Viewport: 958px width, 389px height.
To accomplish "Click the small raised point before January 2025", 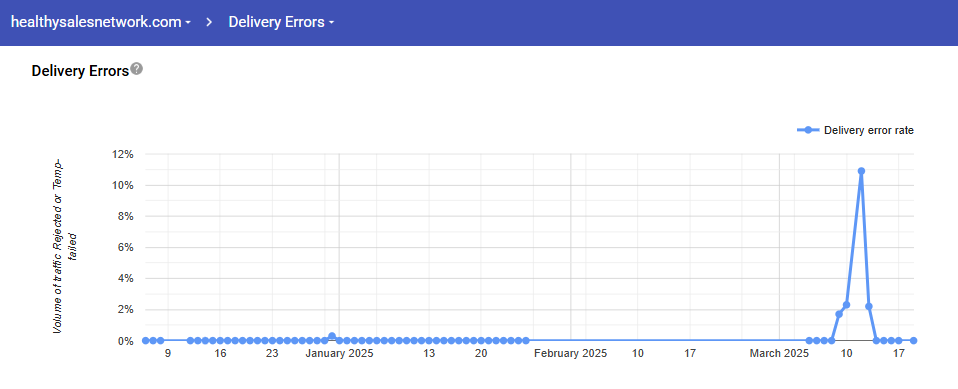I will [332, 336].
